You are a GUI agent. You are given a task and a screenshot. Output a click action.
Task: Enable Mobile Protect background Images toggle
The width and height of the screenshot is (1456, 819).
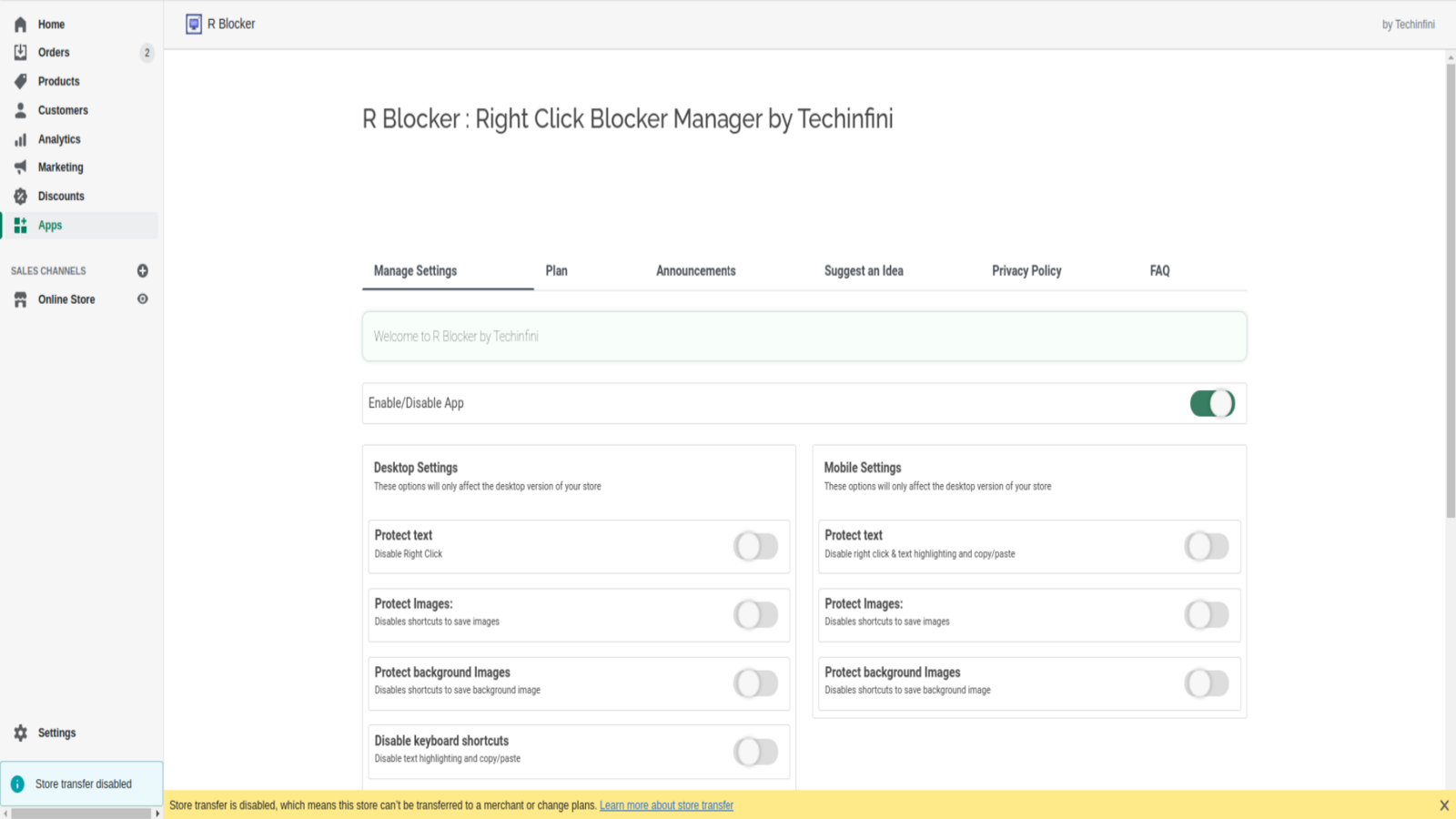click(x=1207, y=683)
